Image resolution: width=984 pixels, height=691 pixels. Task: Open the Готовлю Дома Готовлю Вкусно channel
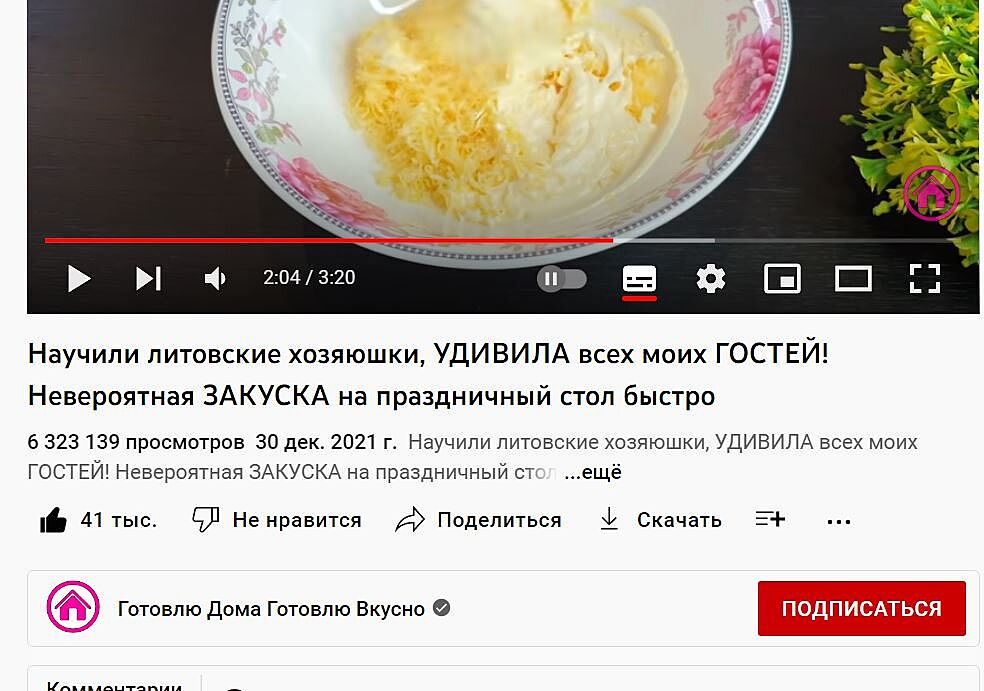[x=271, y=609]
